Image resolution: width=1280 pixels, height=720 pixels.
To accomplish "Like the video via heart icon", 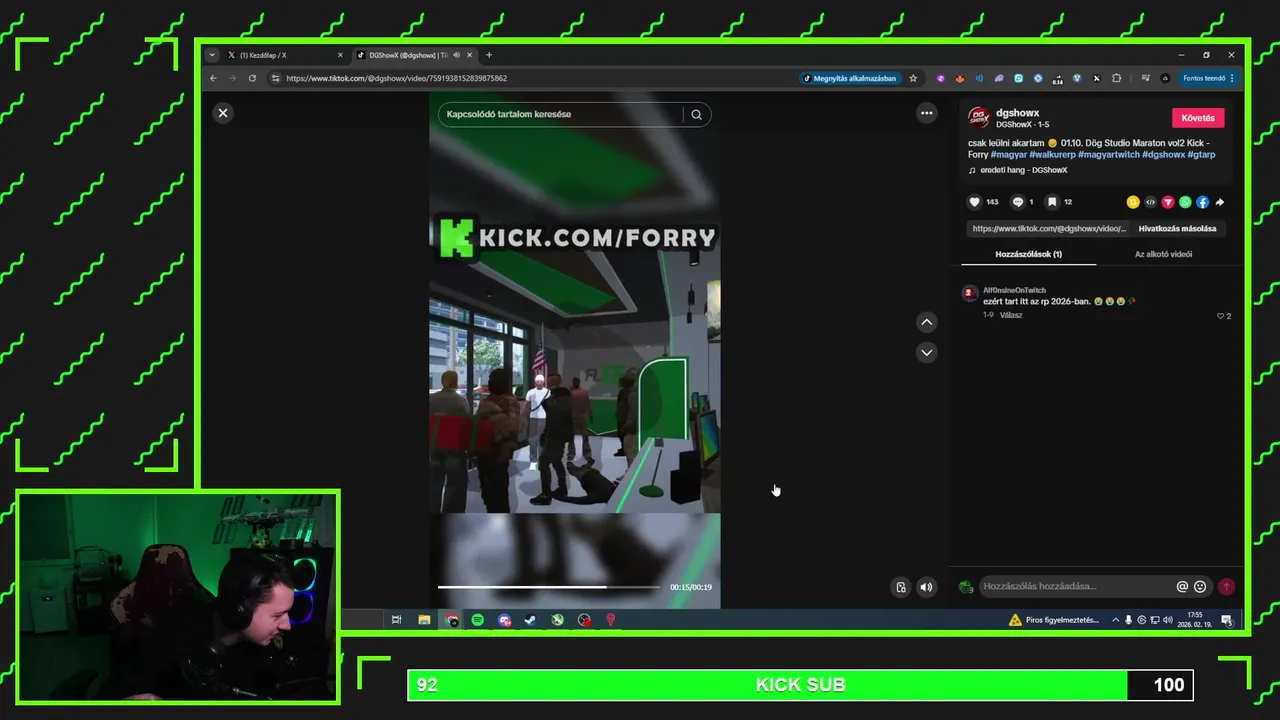I will tap(975, 202).
